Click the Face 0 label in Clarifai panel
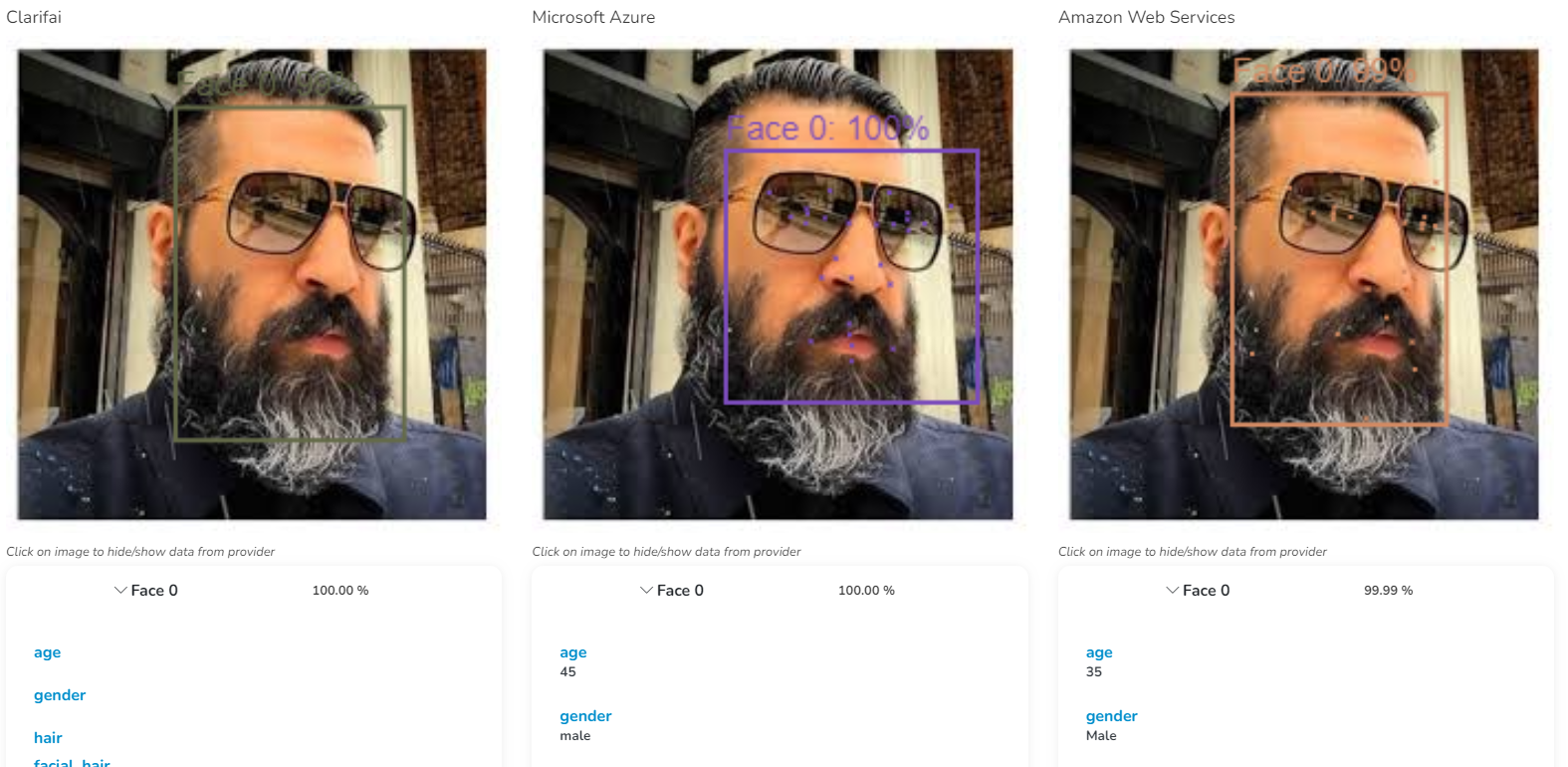Viewport: 1568px width, 767px height. click(x=154, y=591)
